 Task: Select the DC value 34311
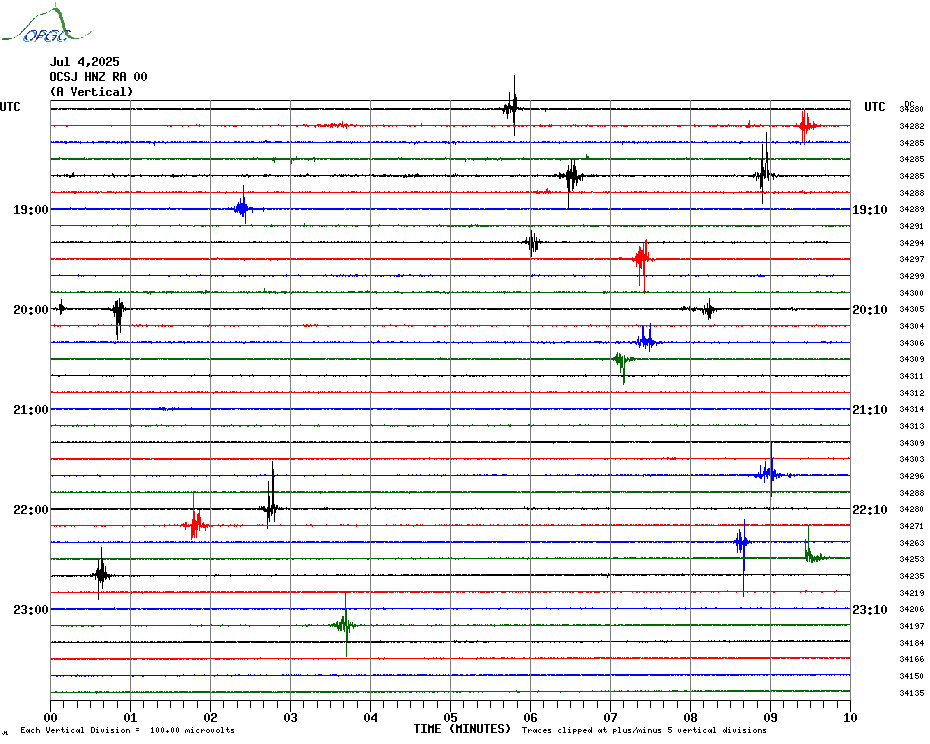[912, 376]
